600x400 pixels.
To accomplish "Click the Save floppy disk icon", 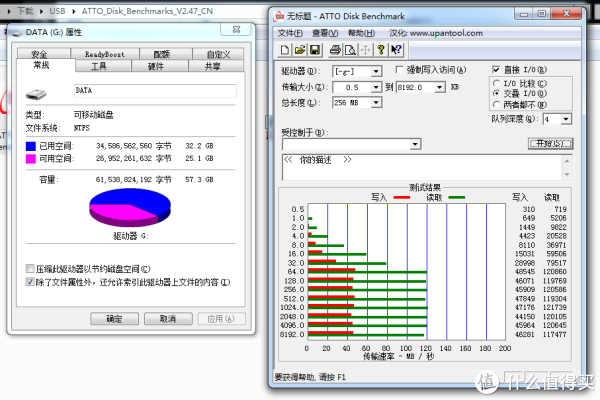I will coord(315,50).
